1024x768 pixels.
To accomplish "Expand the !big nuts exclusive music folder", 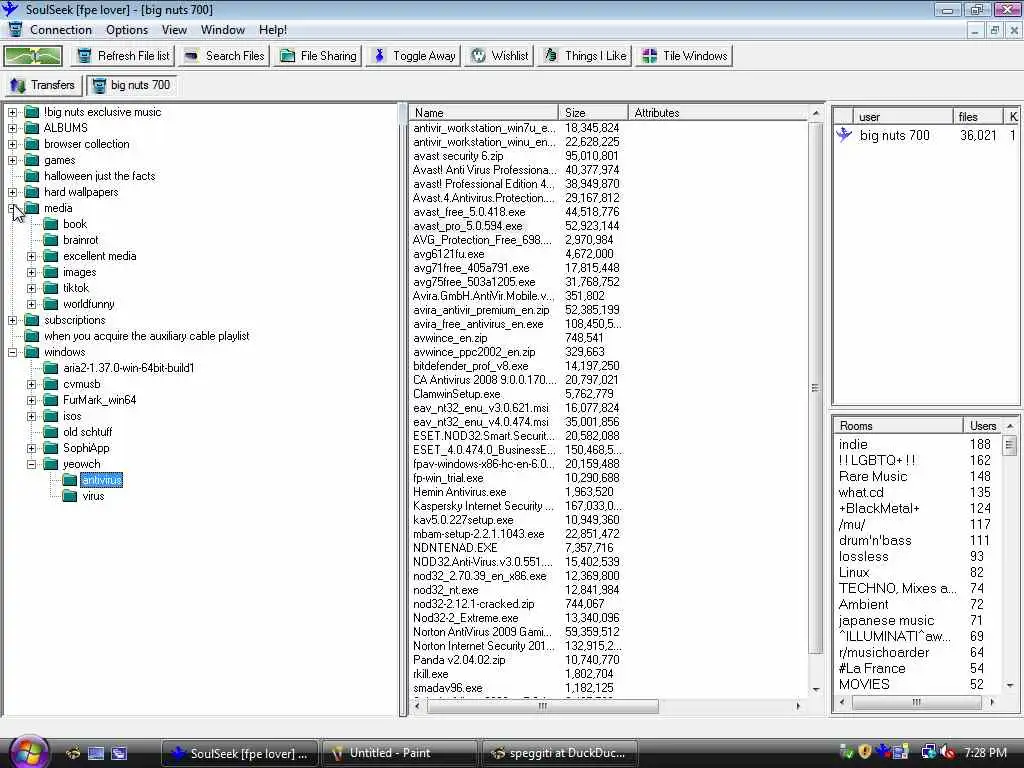I will (12, 112).
